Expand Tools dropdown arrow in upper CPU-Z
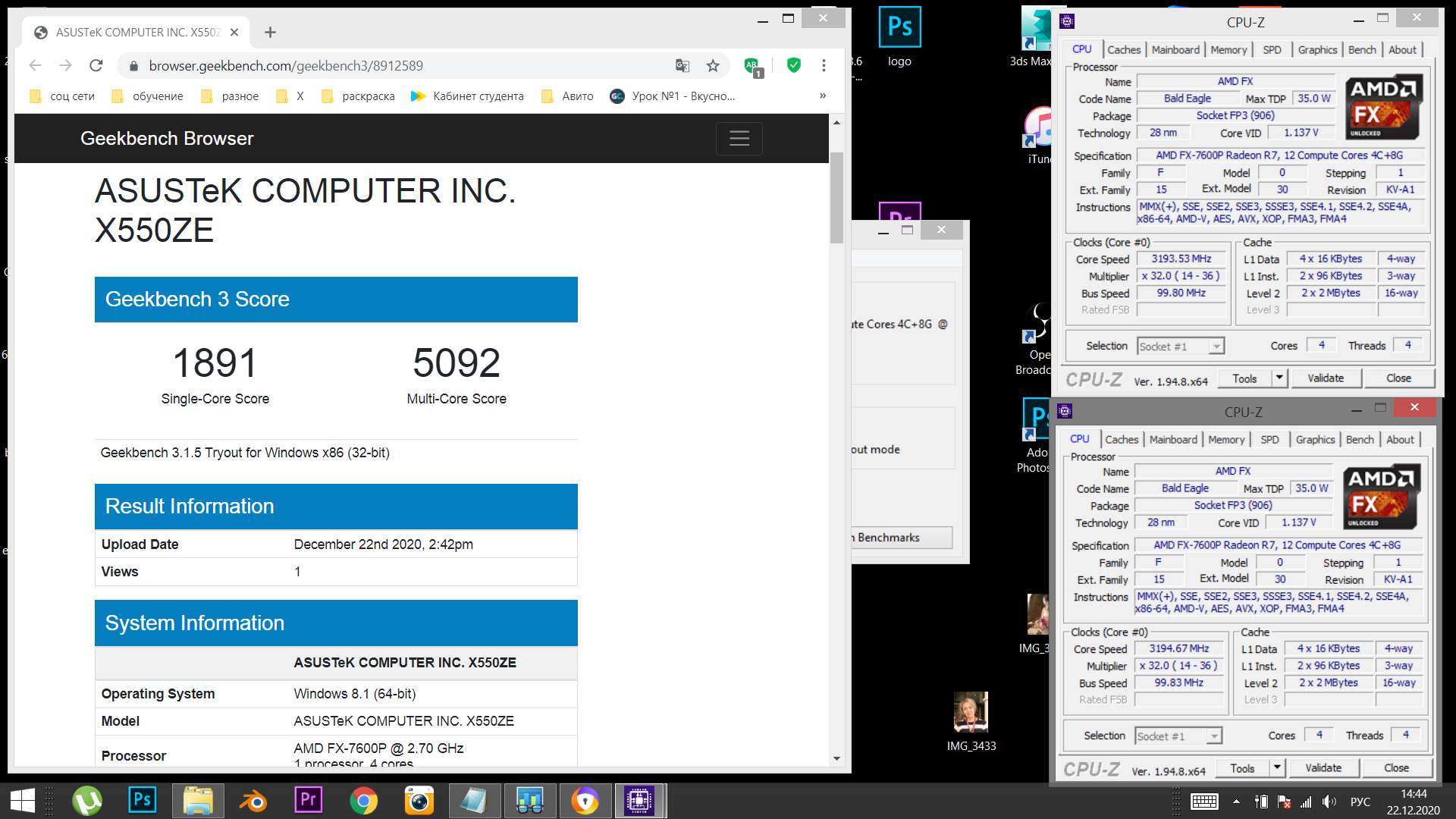Image resolution: width=1456 pixels, height=819 pixels. point(1279,378)
